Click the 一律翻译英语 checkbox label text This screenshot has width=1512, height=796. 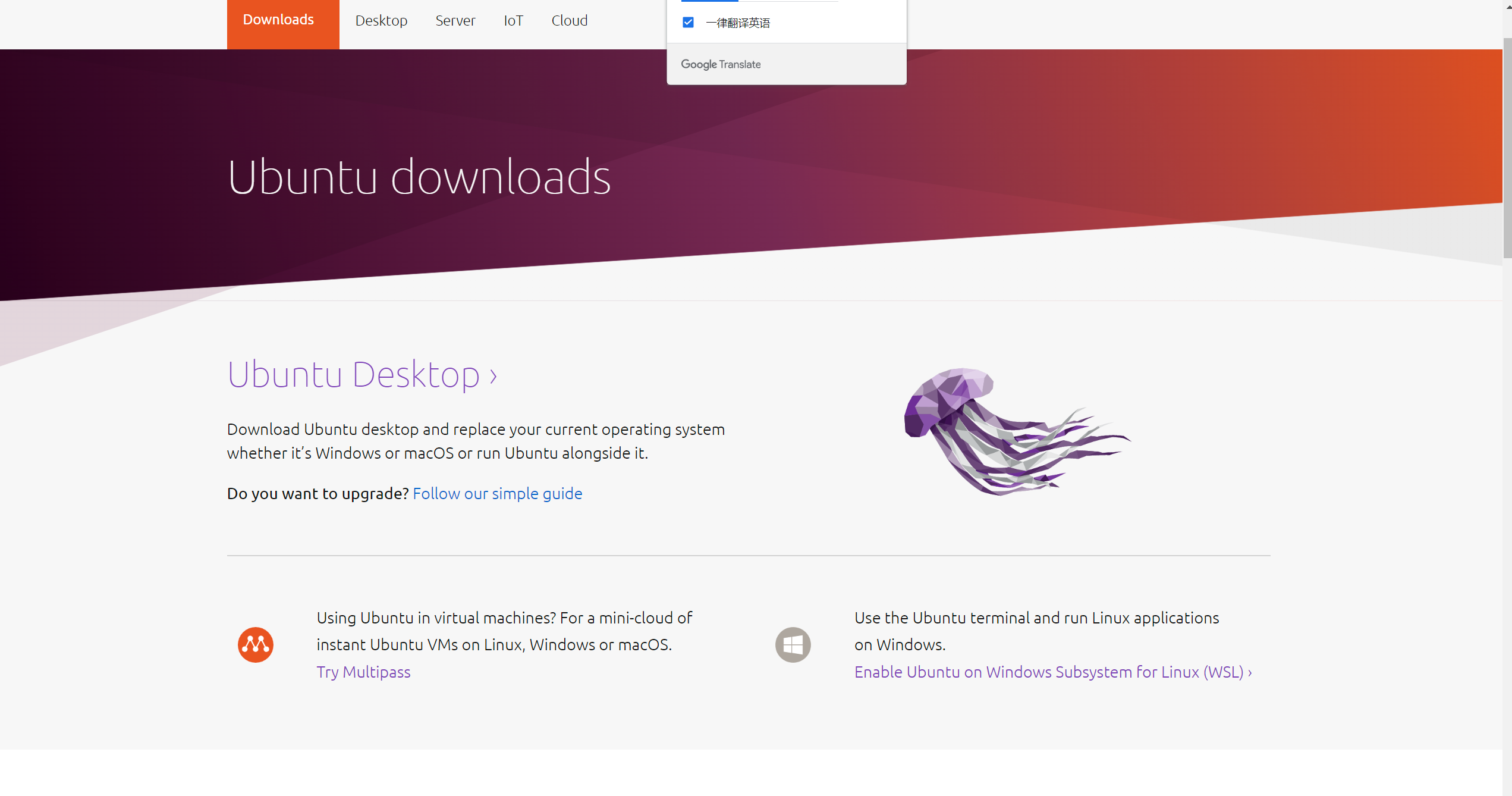tap(738, 23)
